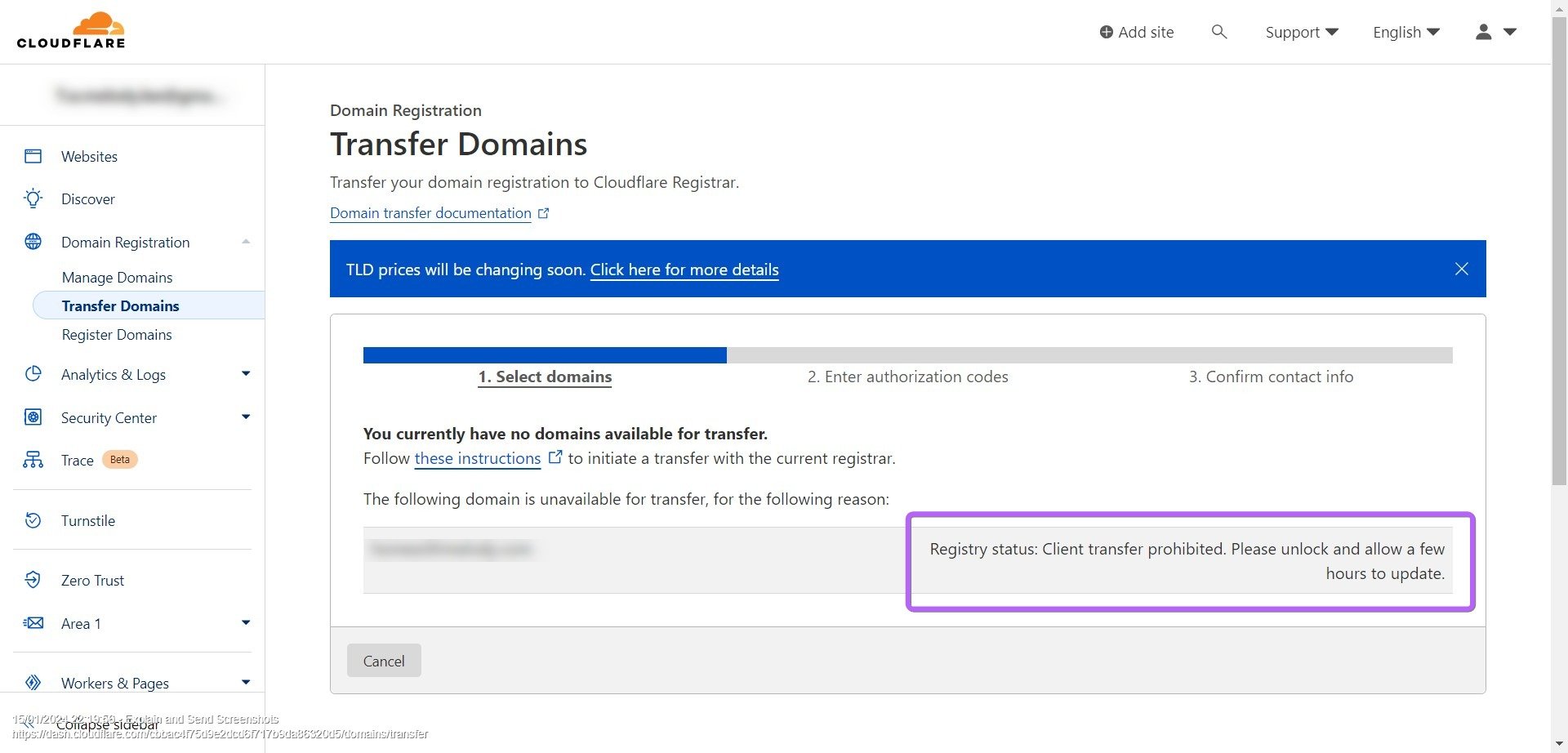This screenshot has height=753, width=1568.
Task: Expand Workers & Pages section
Action: (x=246, y=683)
